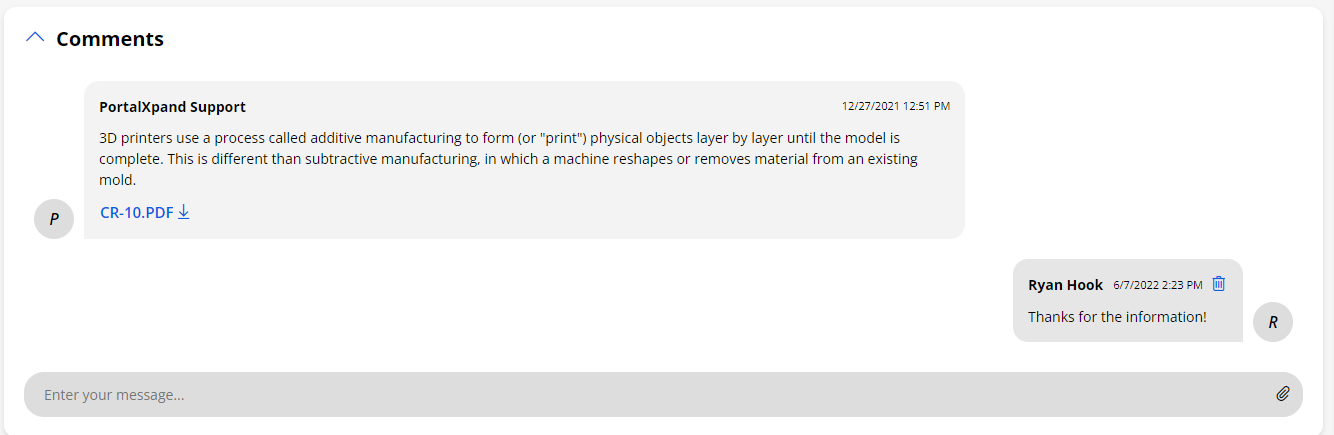Open the CR-10.PDF attachment link
The height and width of the screenshot is (435, 1334).
(137, 212)
